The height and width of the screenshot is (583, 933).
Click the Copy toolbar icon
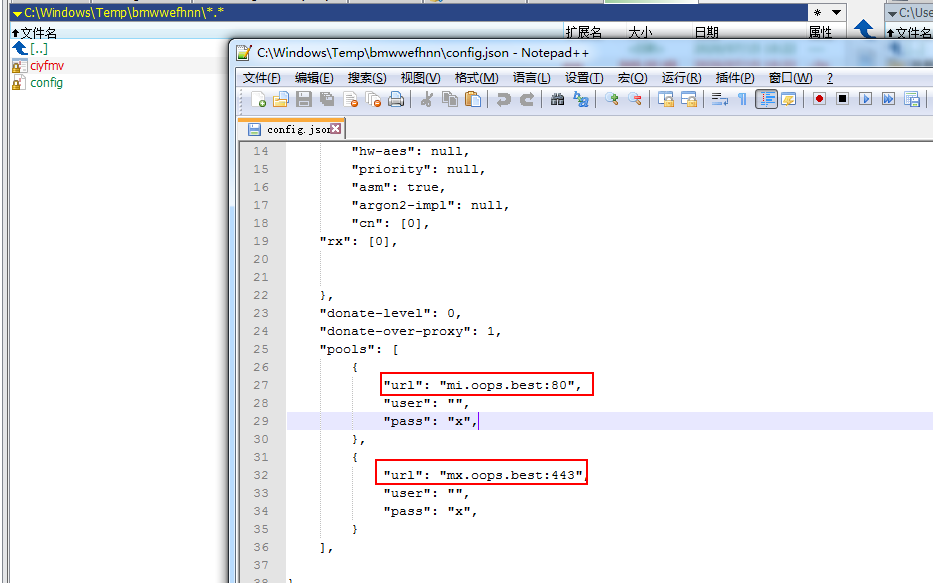coord(450,99)
